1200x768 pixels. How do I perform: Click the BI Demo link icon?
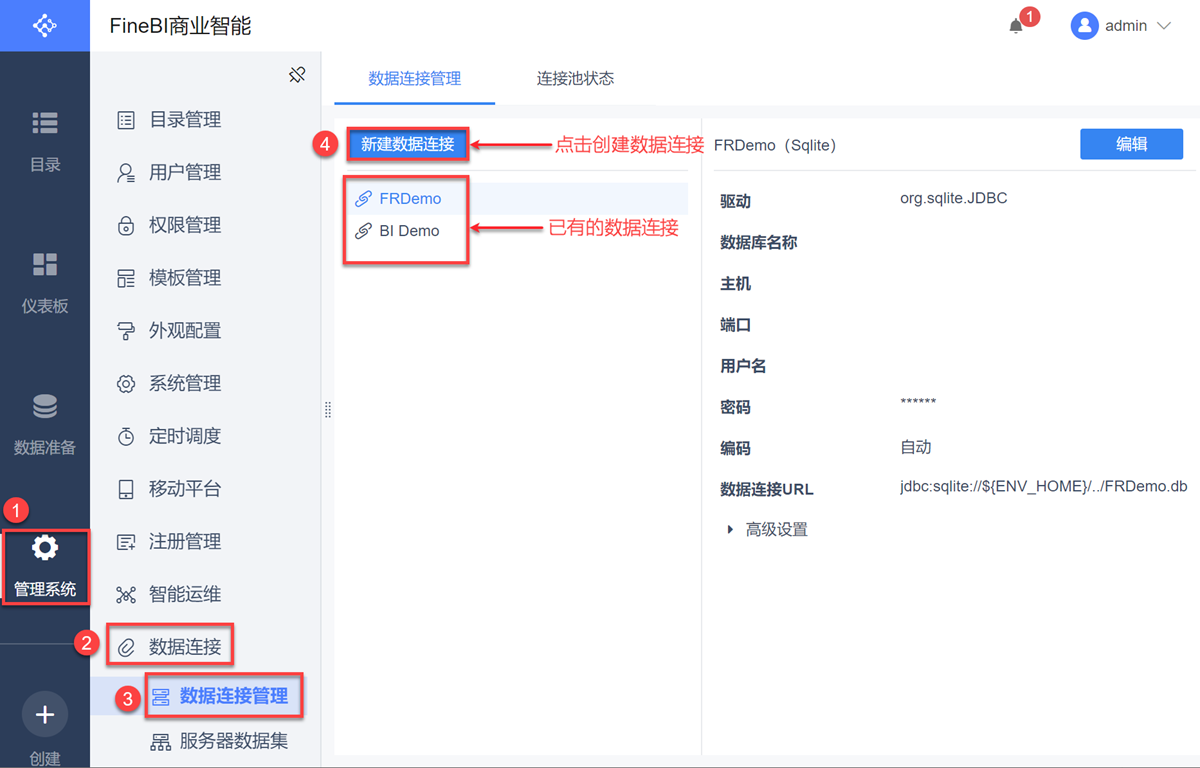pos(364,231)
